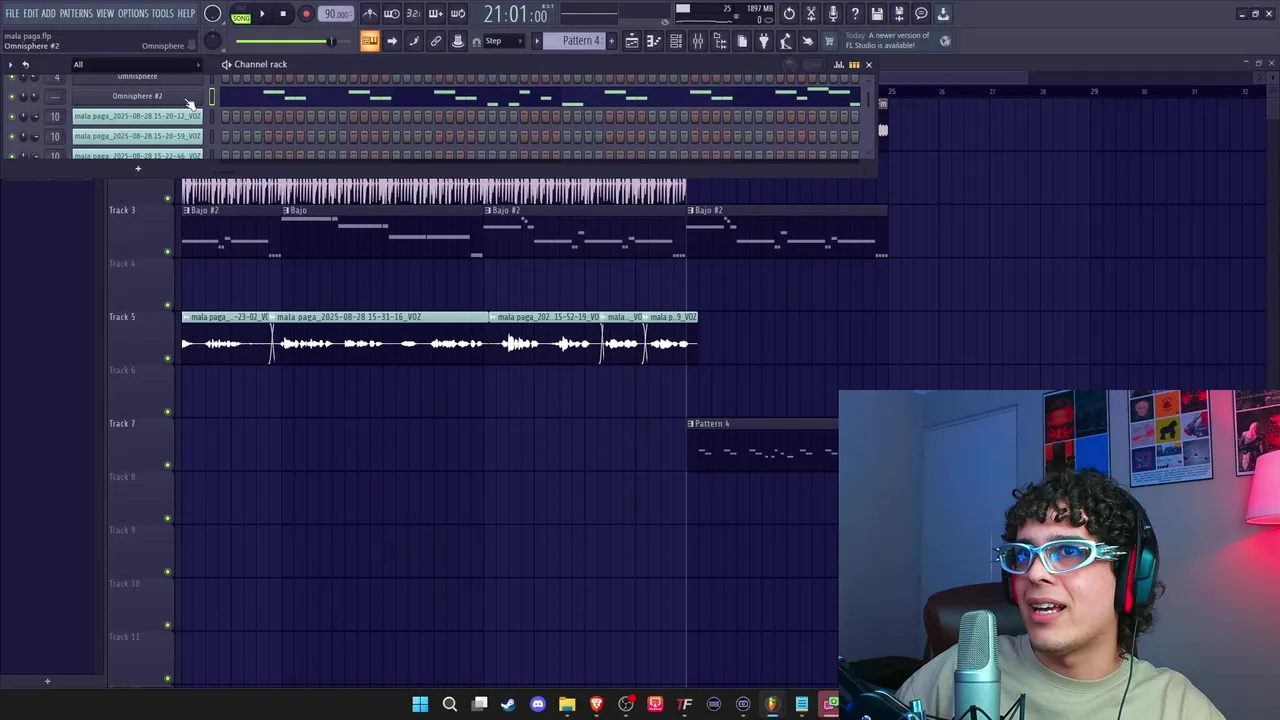Screen dimensions: 1280x720
Task: Open the VIEW menu
Action: [105, 14]
